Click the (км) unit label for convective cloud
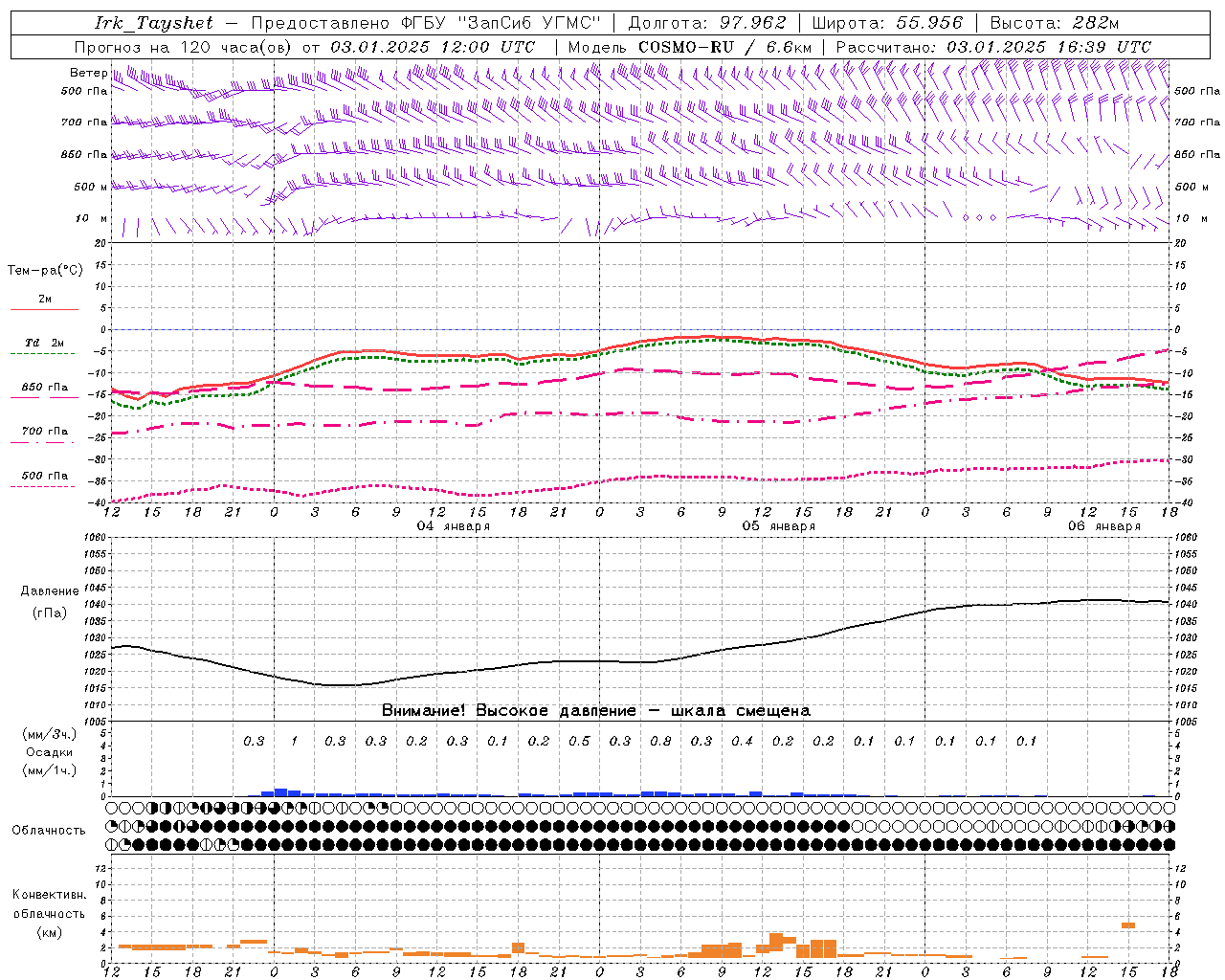Screen dimensions: 1225x980 tap(50, 932)
